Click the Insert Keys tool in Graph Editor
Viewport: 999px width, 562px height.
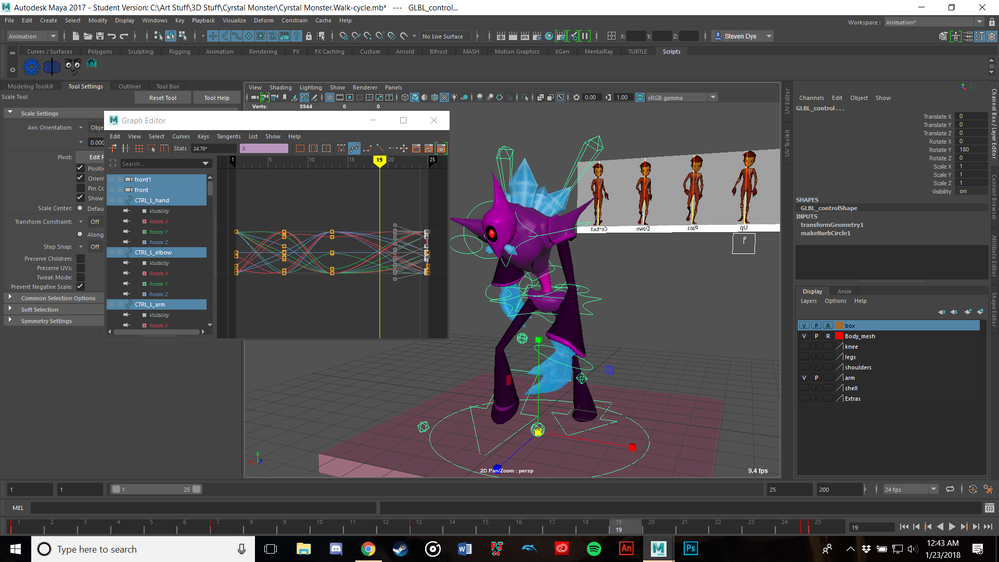(x=126, y=148)
